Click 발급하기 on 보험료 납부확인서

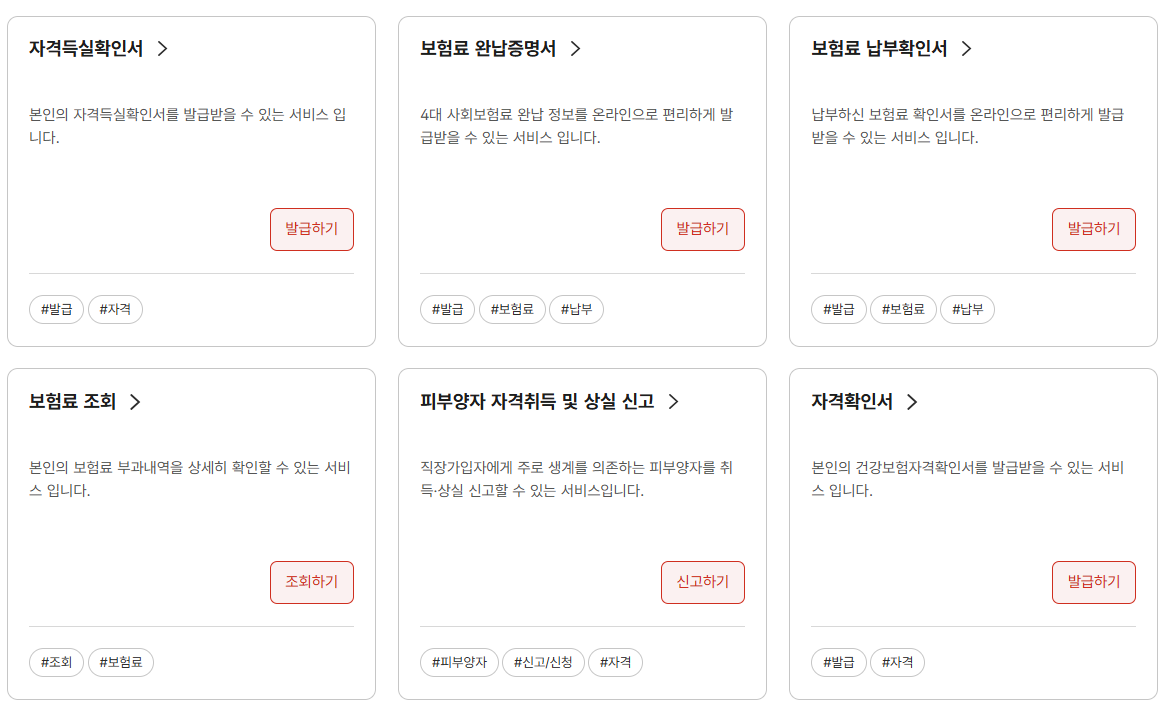[1093, 229]
